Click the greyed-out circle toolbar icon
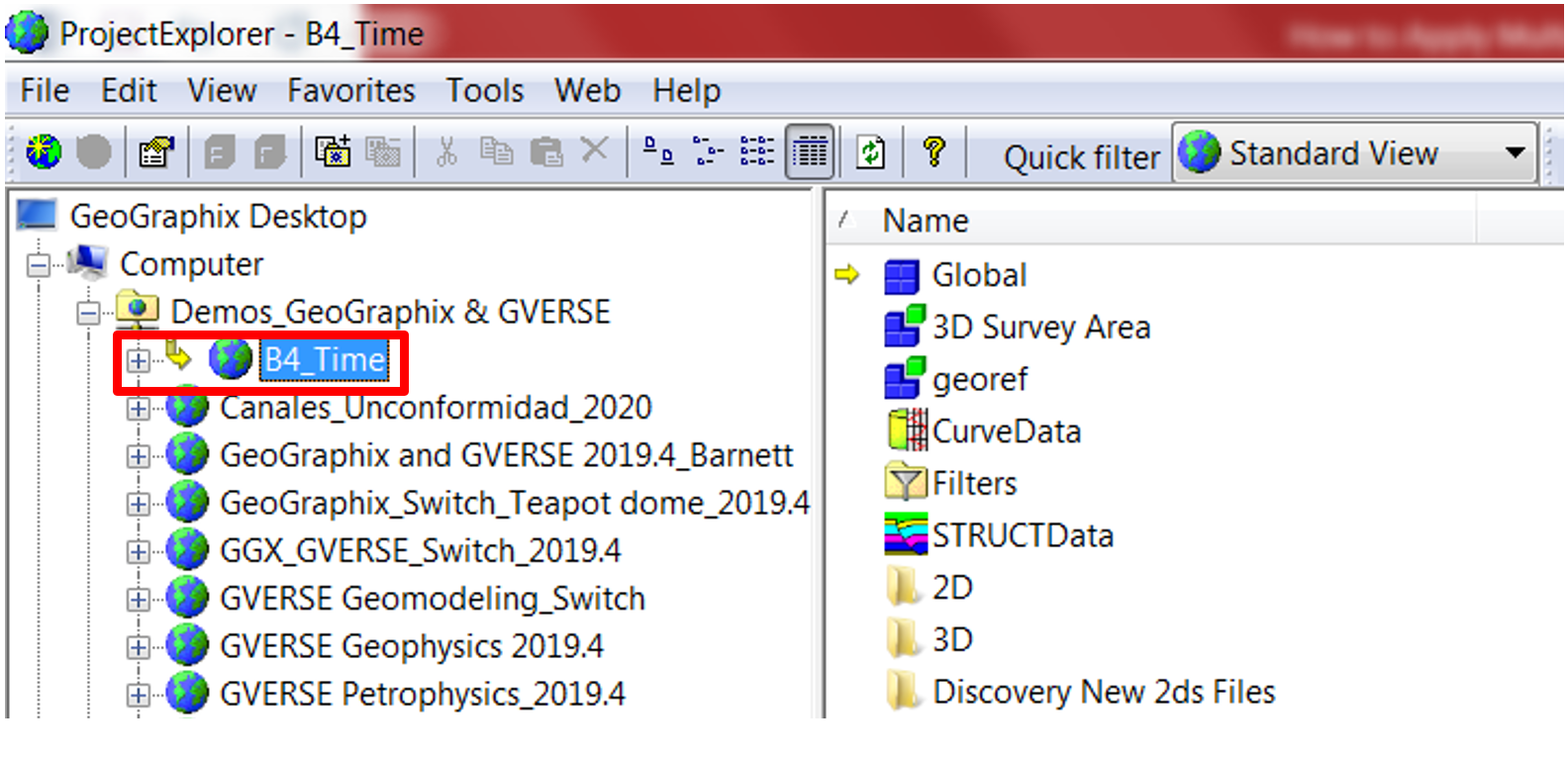The width and height of the screenshot is (1568, 759). [94, 151]
